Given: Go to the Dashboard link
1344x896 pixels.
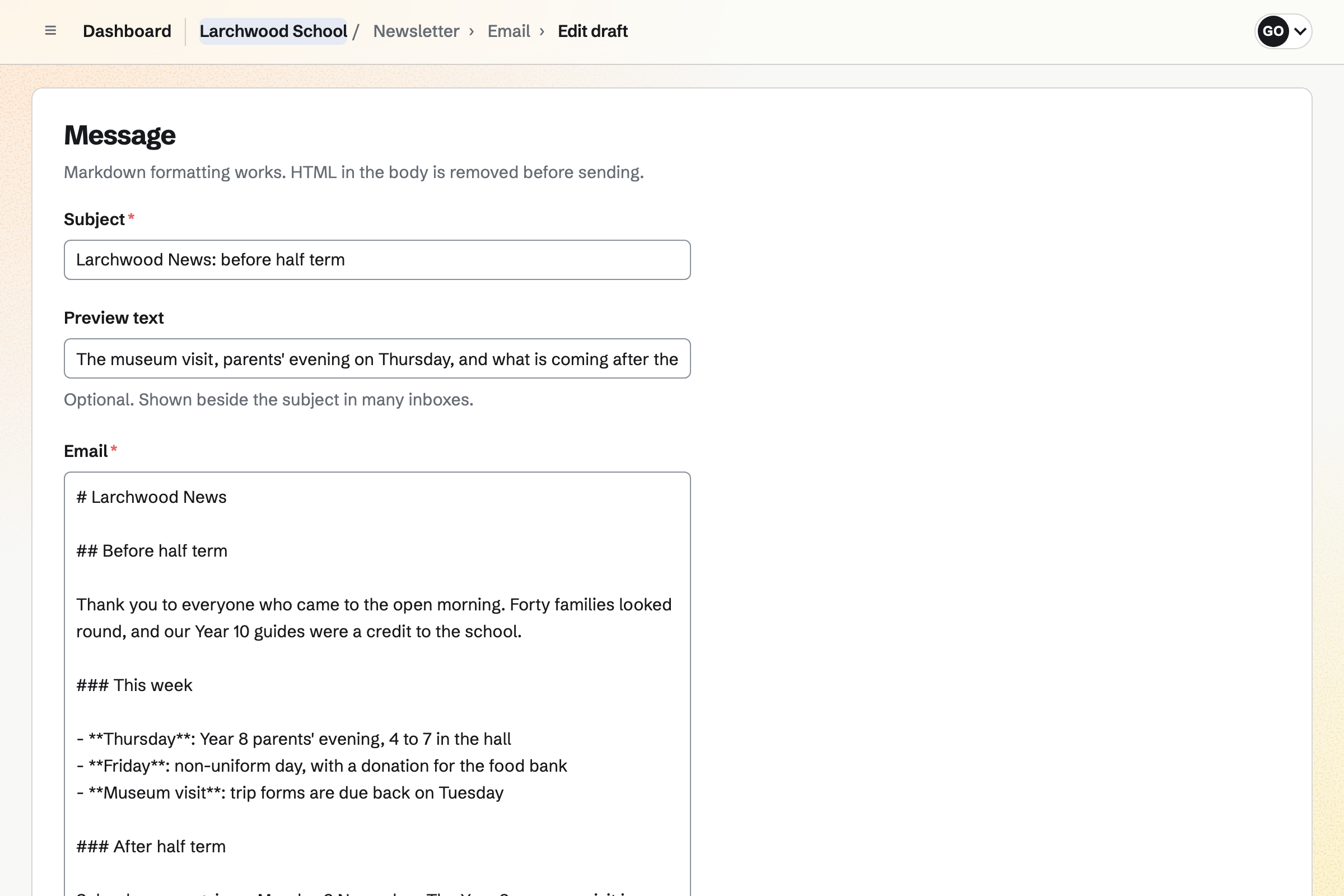Looking at the screenshot, I should [127, 31].
